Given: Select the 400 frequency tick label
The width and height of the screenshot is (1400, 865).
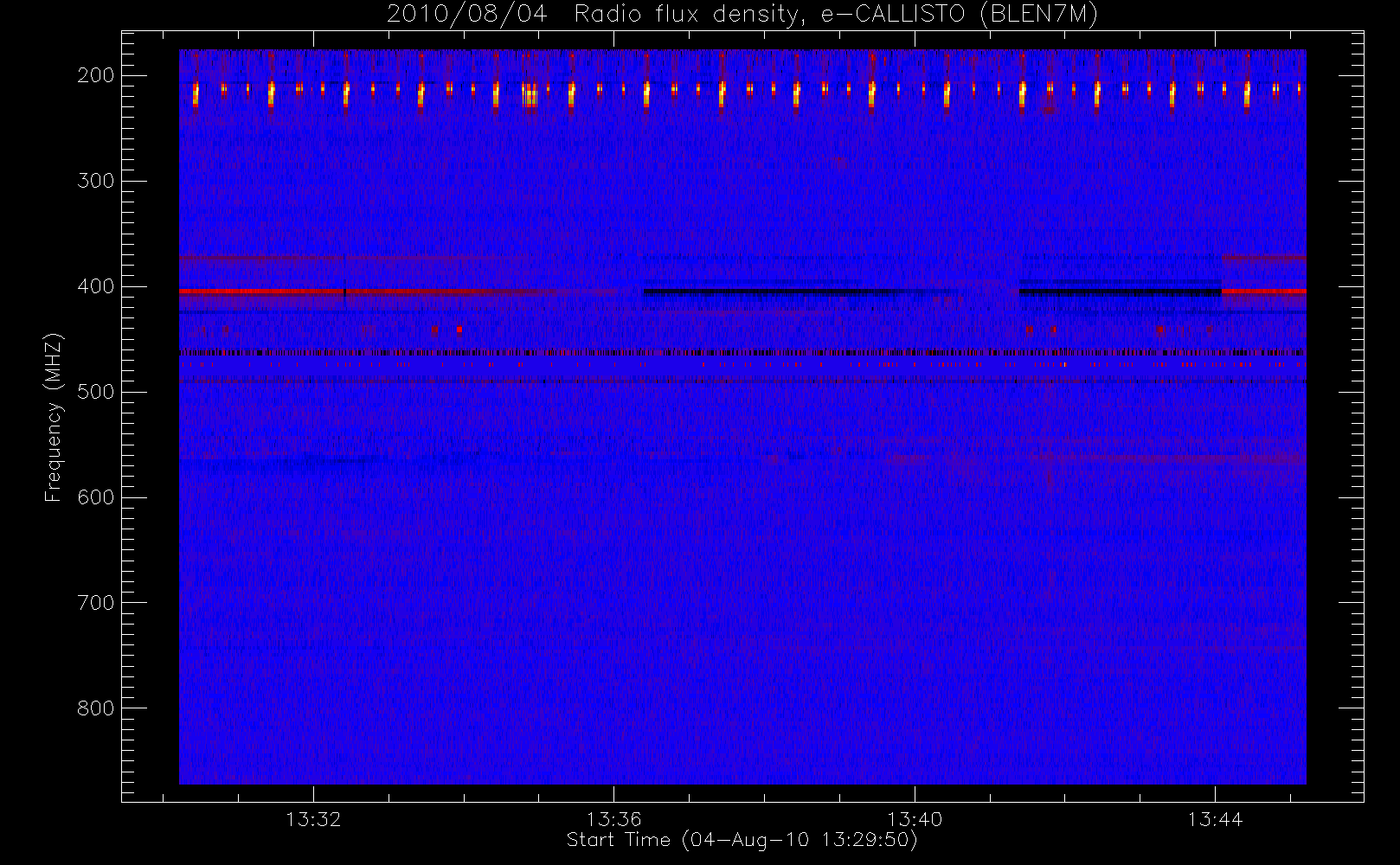Looking at the screenshot, I should click(x=95, y=286).
